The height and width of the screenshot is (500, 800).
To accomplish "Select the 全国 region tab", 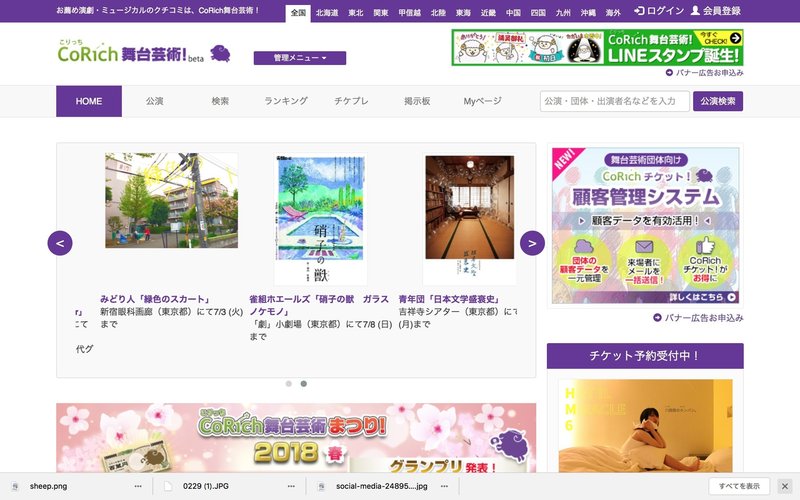I will click(298, 13).
